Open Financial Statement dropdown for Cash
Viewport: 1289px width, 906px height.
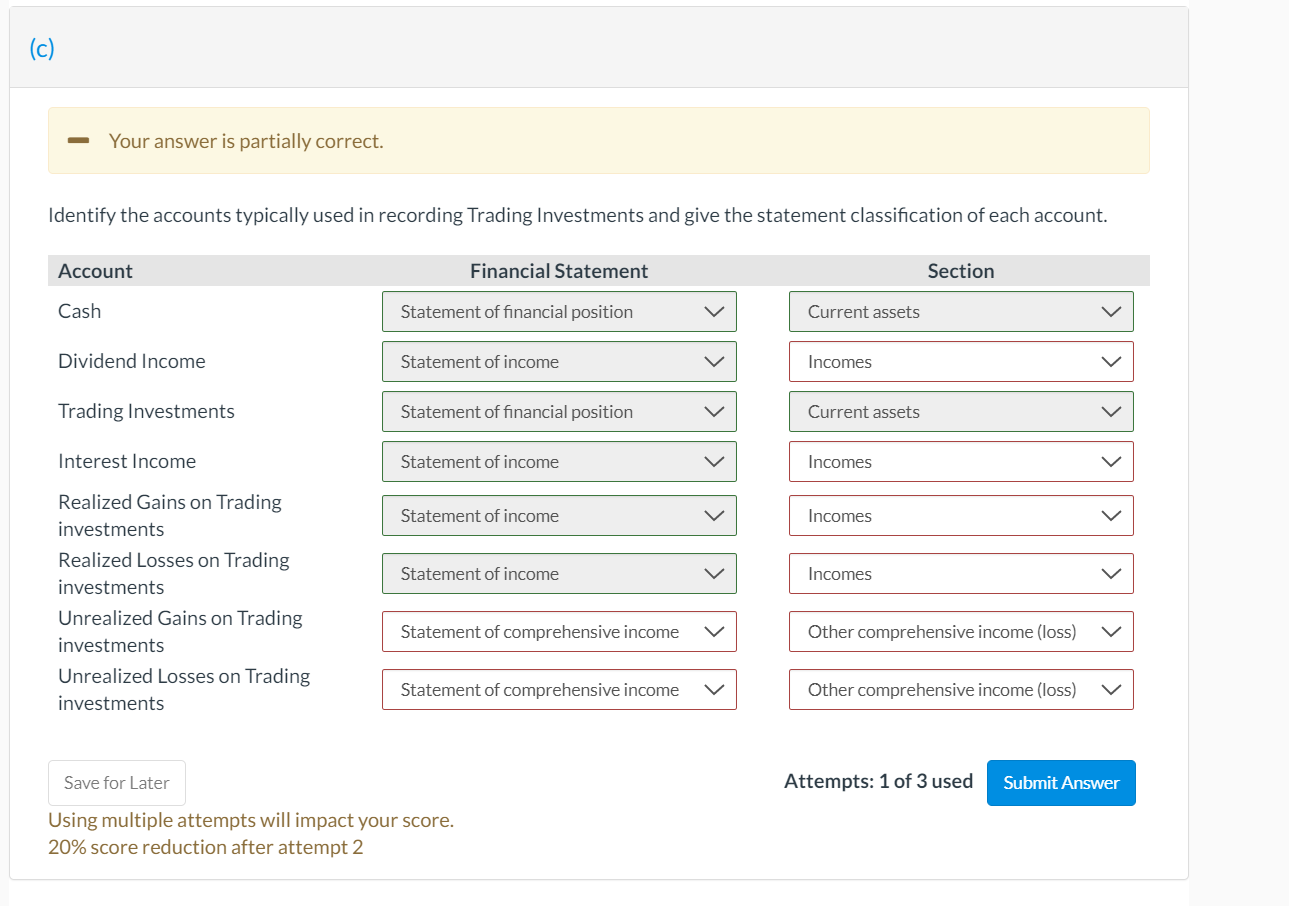pos(559,311)
